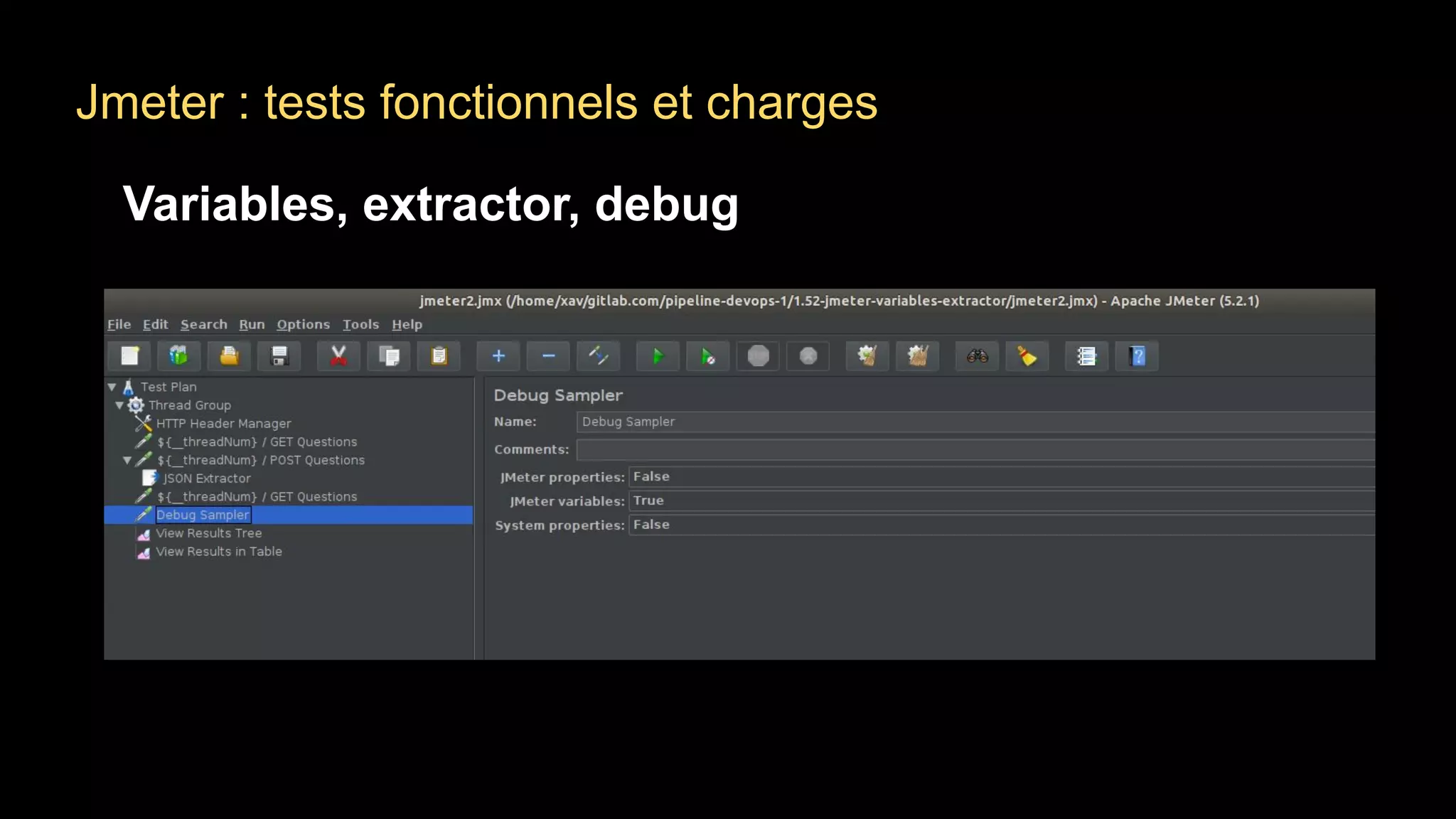Click the Stop test icon
Screen dimensions: 1456x819
[759, 356]
